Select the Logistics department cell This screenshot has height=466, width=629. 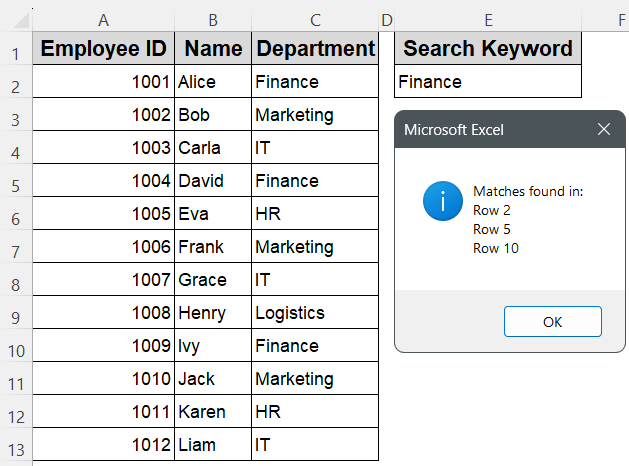pos(315,313)
